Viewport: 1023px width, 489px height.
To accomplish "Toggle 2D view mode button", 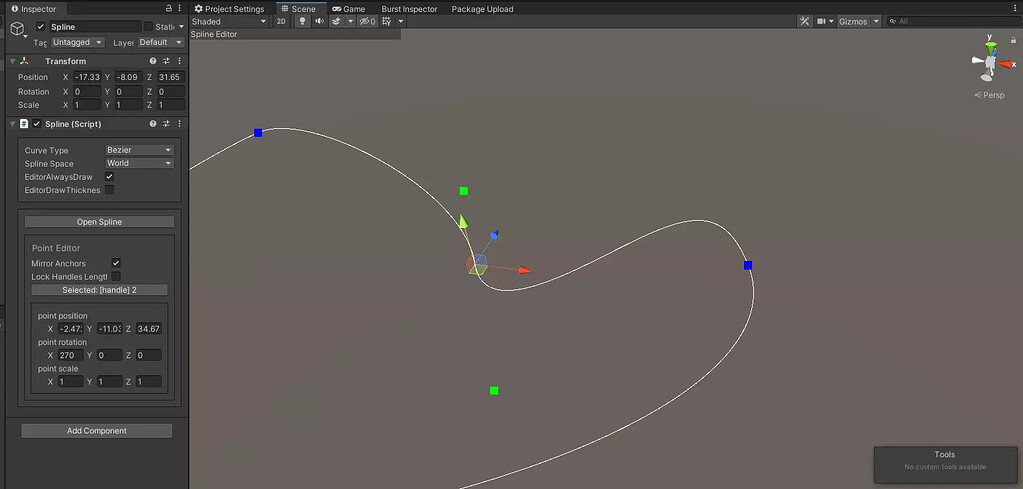I will (281, 21).
